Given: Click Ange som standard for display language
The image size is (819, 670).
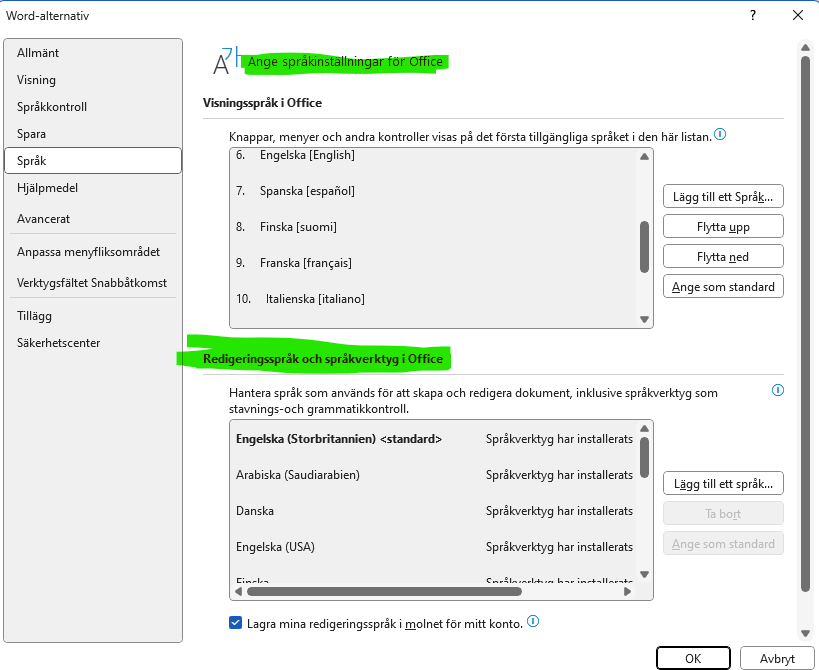Looking at the screenshot, I should (723, 287).
